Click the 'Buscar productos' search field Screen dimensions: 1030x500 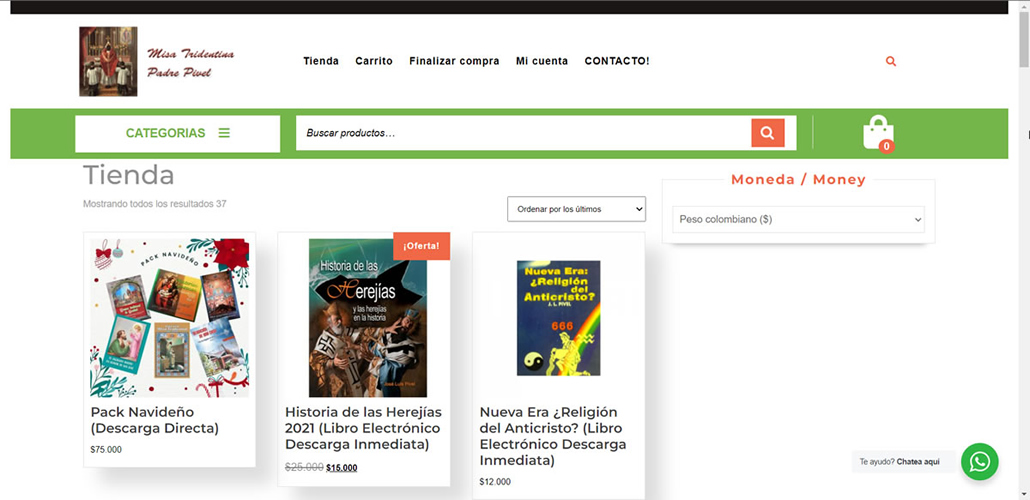coord(523,133)
